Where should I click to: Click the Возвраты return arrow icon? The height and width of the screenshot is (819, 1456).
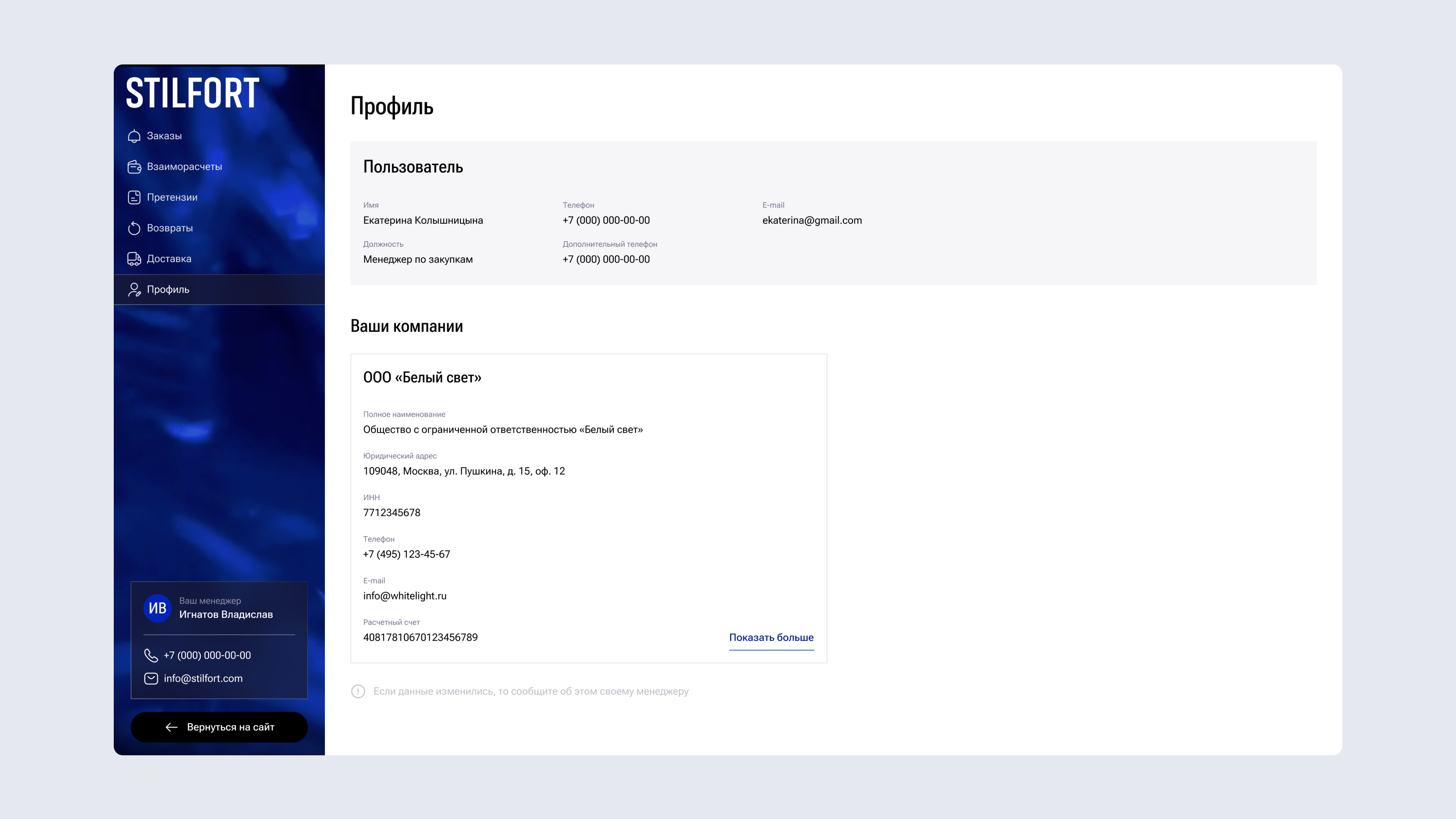tap(134, 228)
